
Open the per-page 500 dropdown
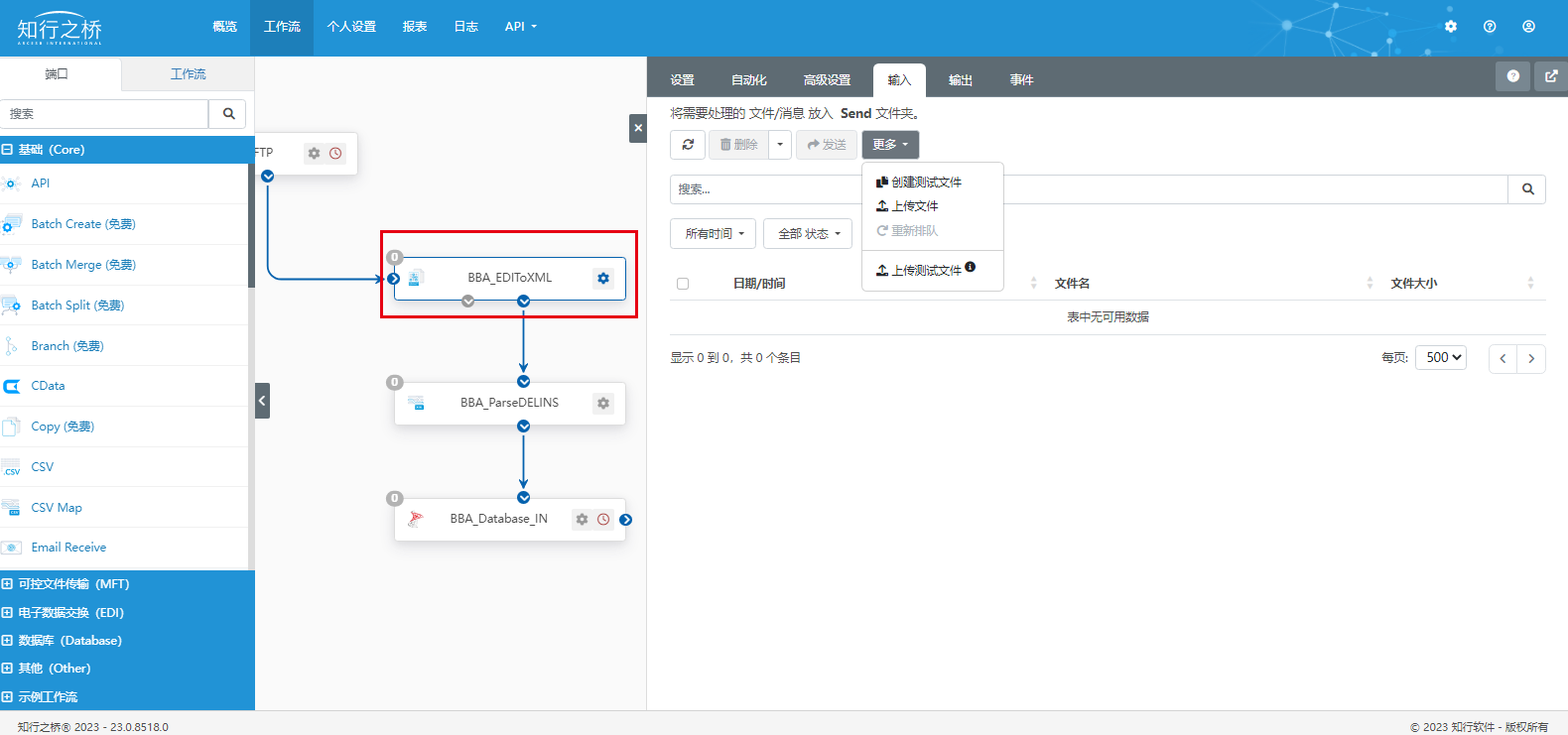pyautogui.click(x=1441, y=358)
